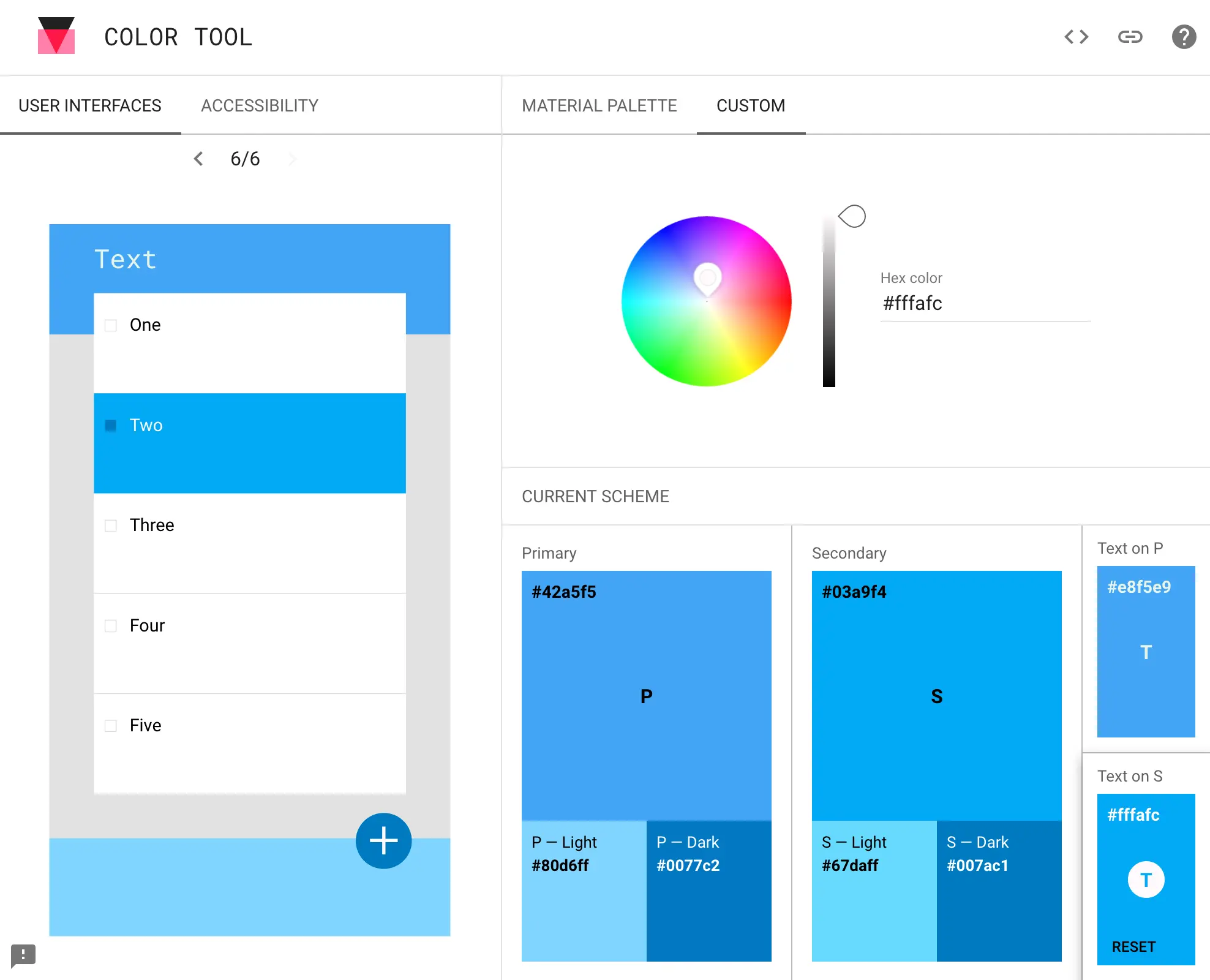Image resolution: width=1210 pixels, height=980 pixels.
Task: Click the feedback icon in bottom corner
Action: tap(23, 955)
